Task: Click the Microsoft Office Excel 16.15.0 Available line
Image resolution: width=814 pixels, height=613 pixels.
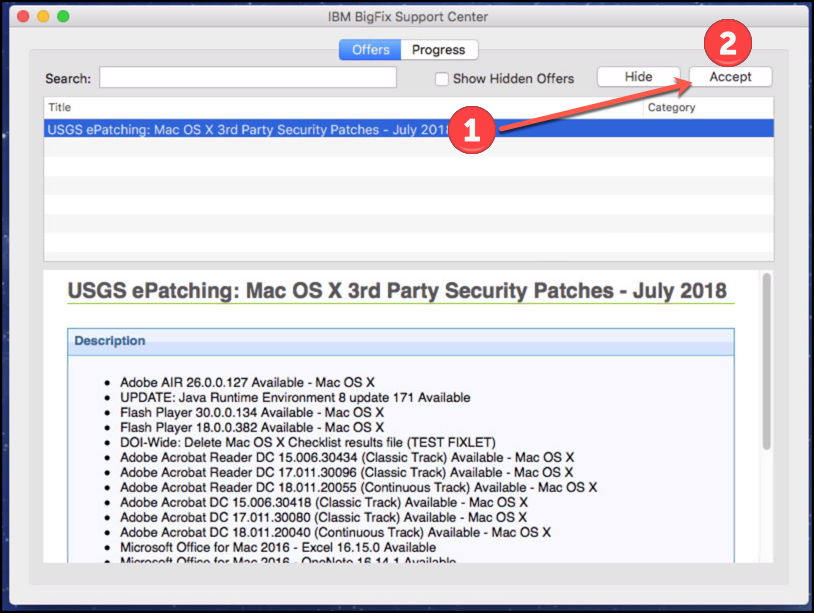Action: 278,548
